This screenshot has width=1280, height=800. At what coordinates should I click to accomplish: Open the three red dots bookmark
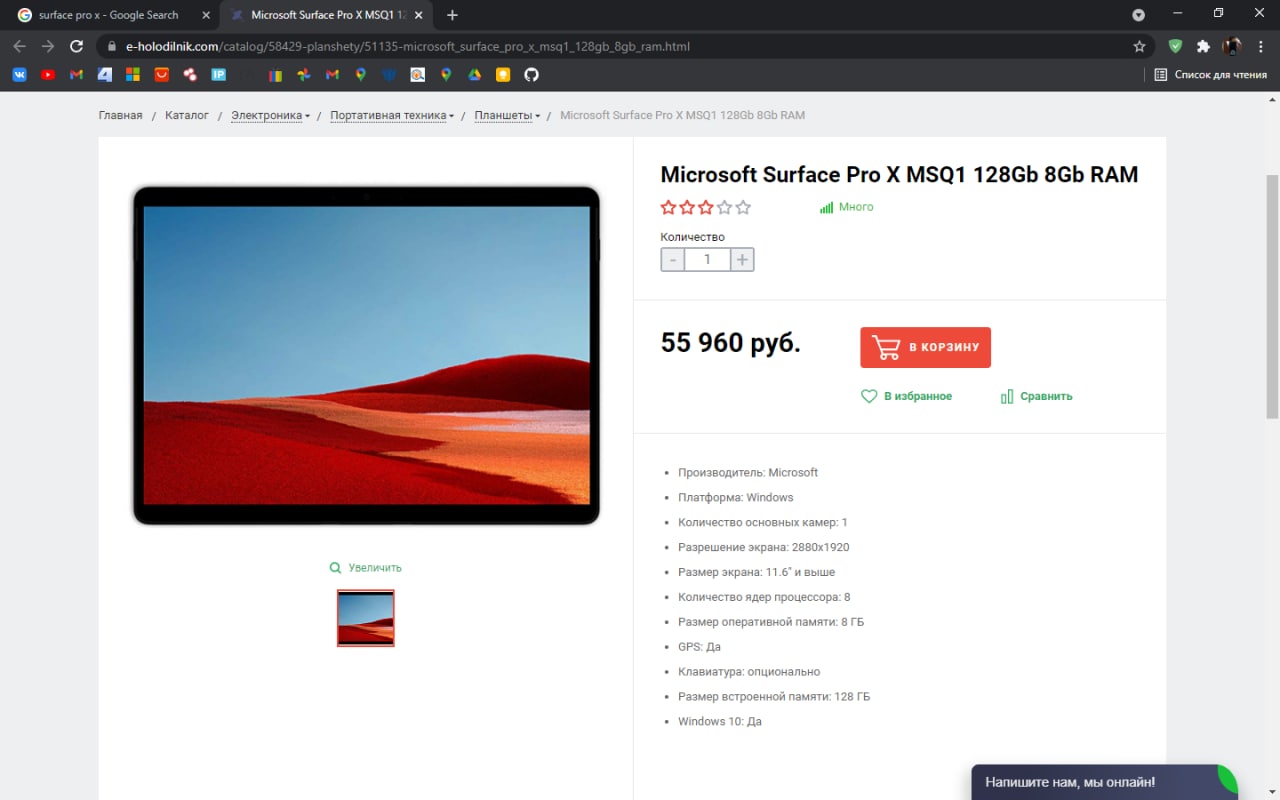click(x=190, y=75)
